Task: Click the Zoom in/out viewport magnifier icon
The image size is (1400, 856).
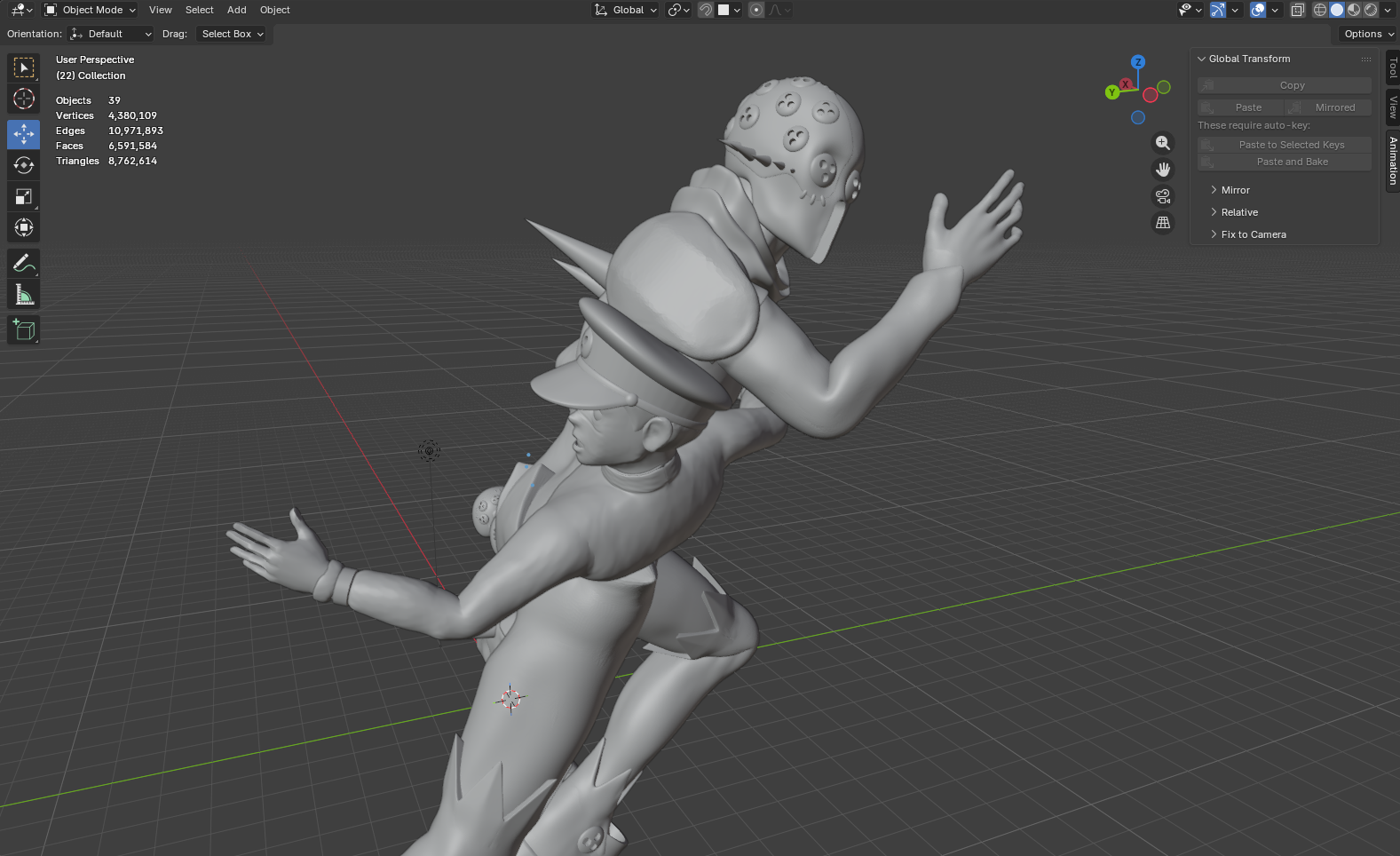Action: tap(1162, 143)
